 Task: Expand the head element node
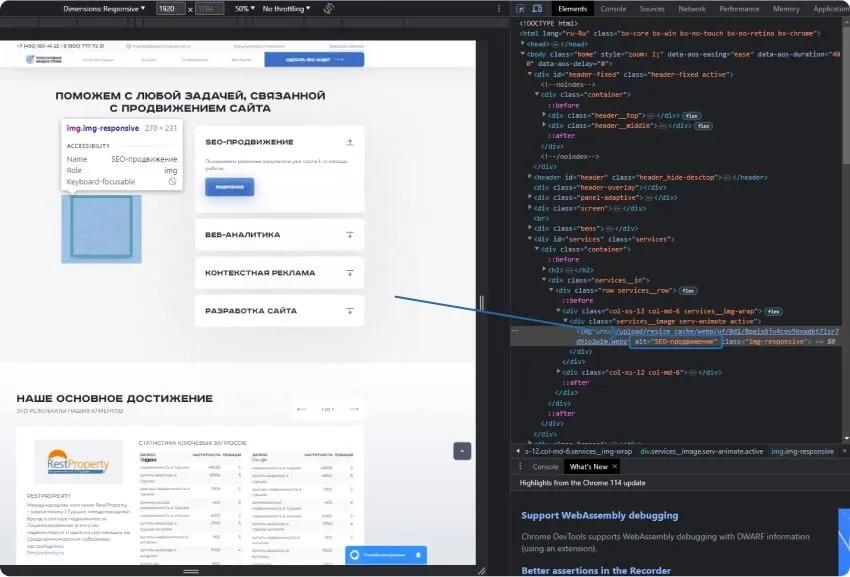click(x=523, y=43)
